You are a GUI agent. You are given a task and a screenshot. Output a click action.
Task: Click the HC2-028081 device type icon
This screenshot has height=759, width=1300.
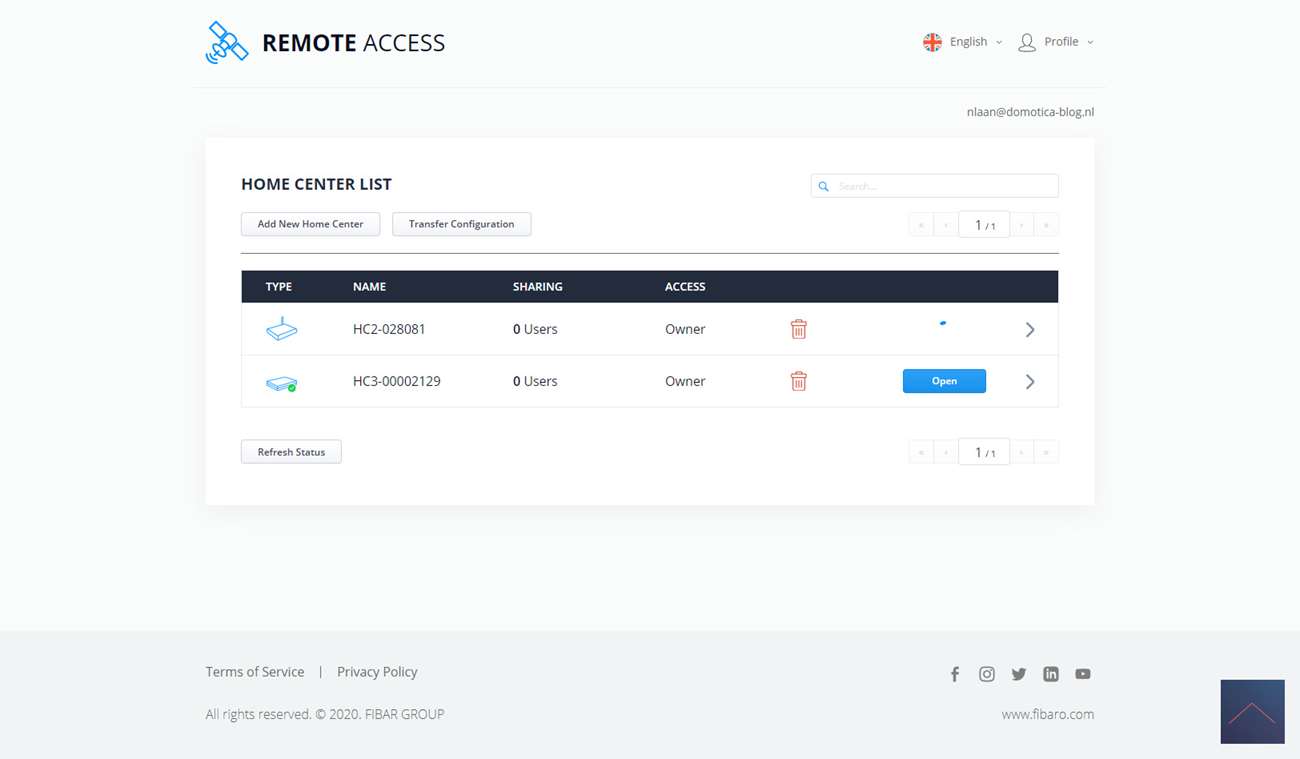click(281, 329)
